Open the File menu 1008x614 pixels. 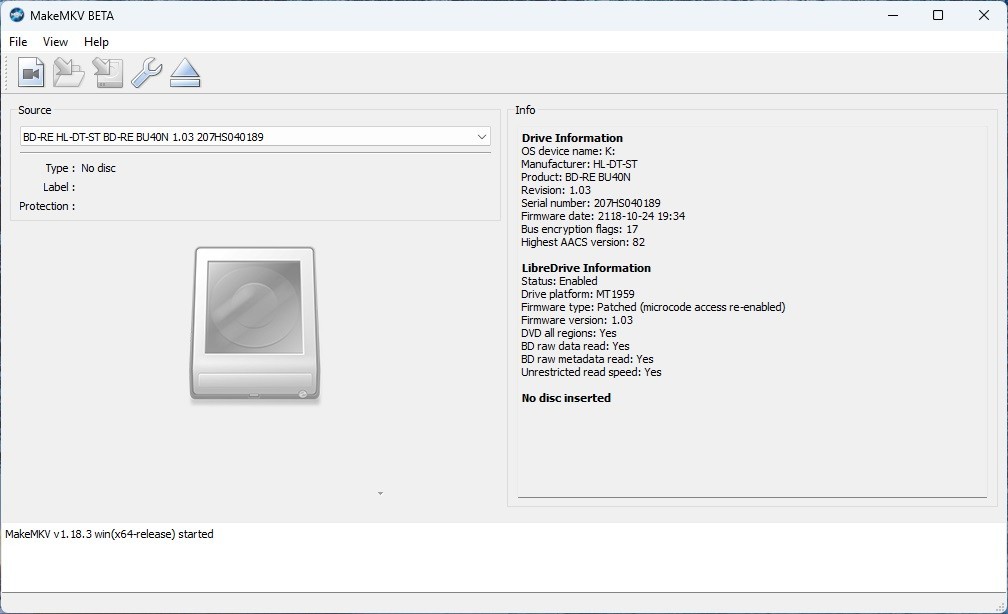click(x=17, y=42)
